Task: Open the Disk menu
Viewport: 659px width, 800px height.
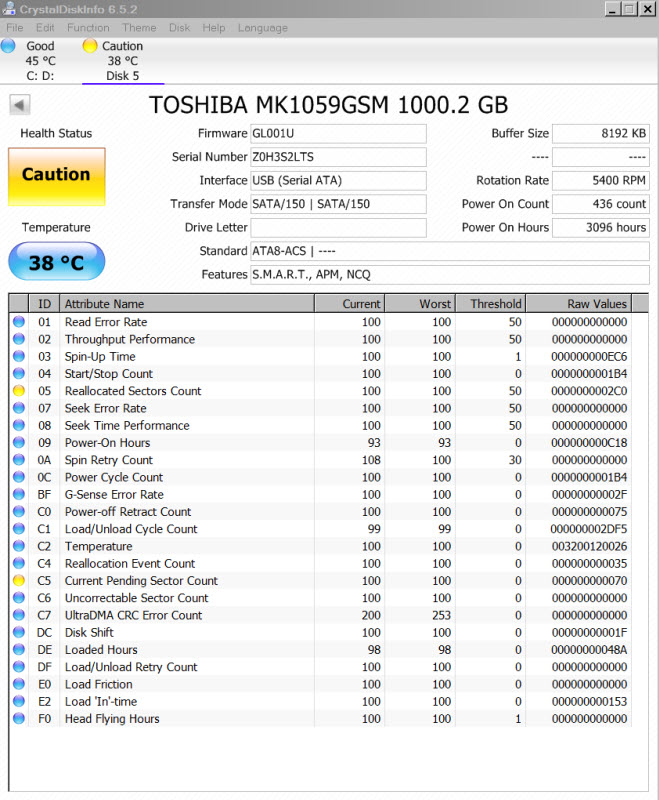Action: 180,28
